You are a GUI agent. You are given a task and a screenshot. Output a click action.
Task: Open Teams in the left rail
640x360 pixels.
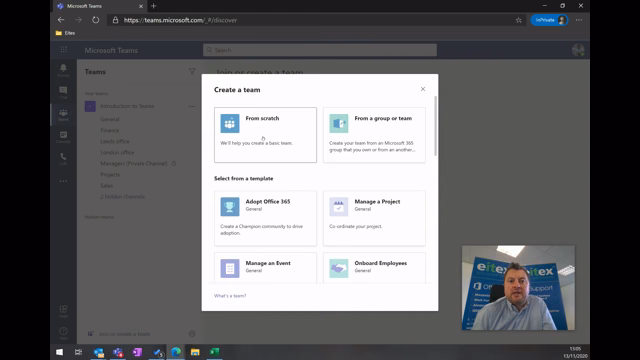point(63,115)
